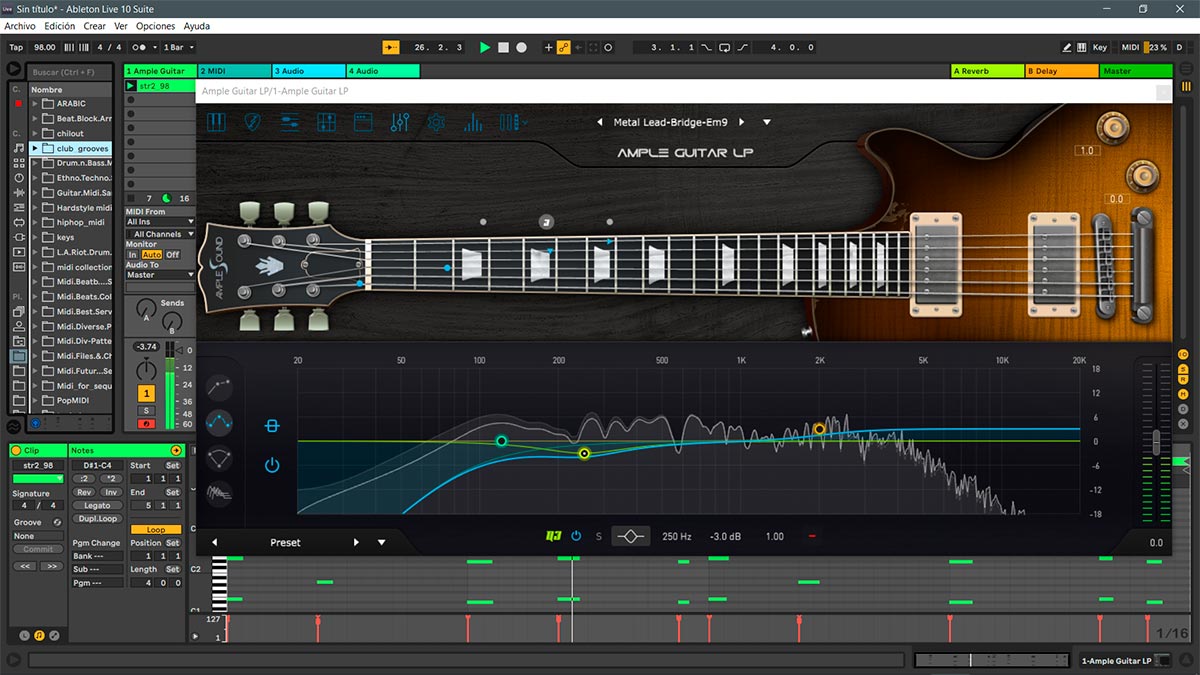
Task: Open the Archivo menu
Action: coord(20,26)
